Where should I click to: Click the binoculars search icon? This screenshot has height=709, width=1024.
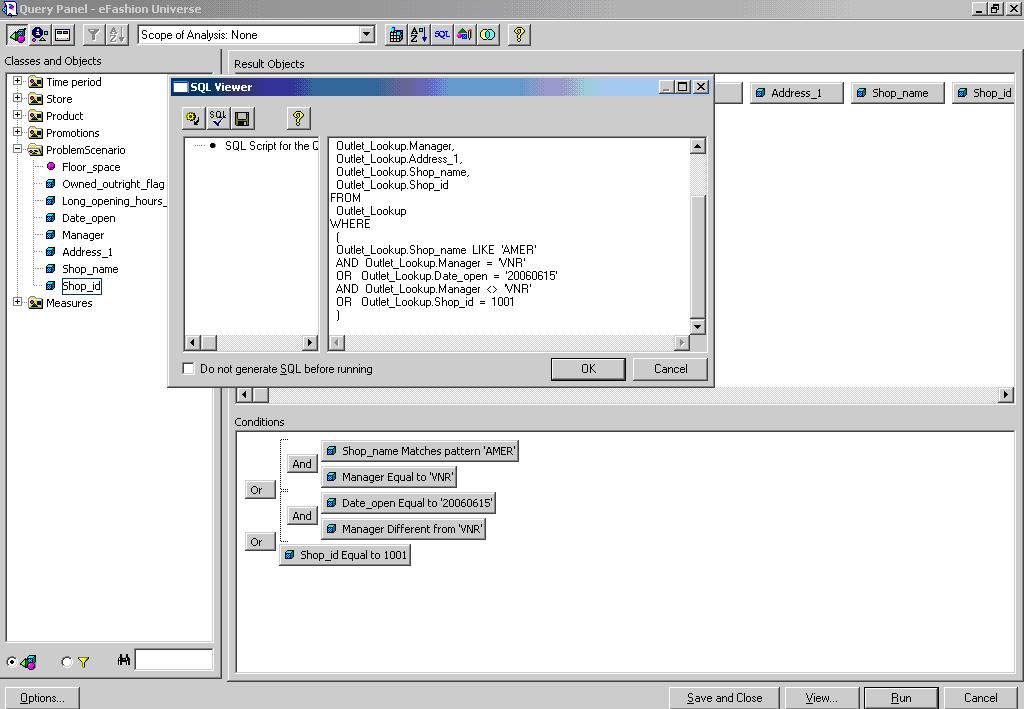click(x=124, y=660)
